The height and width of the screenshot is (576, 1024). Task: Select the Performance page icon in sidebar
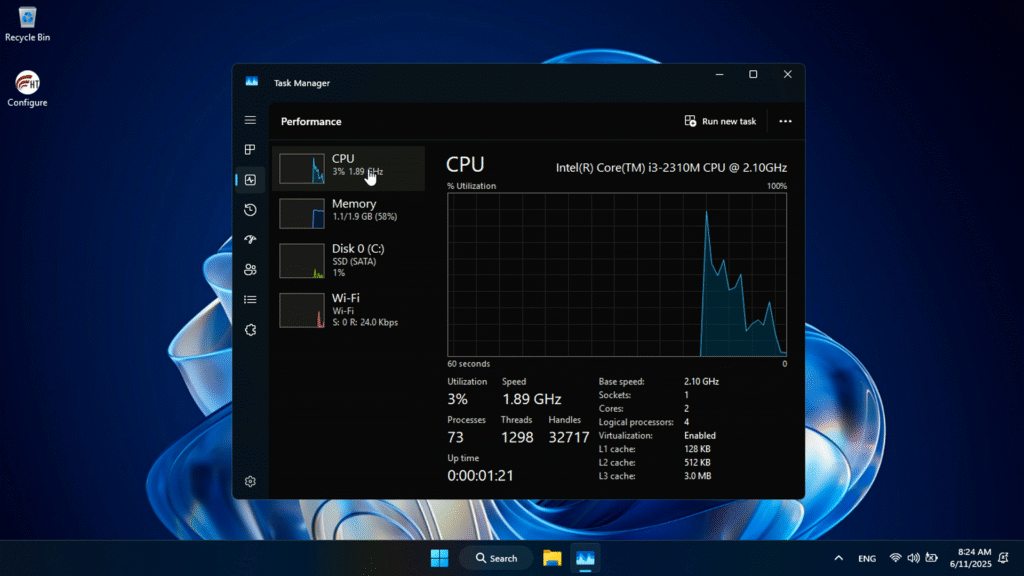[250, 180]
